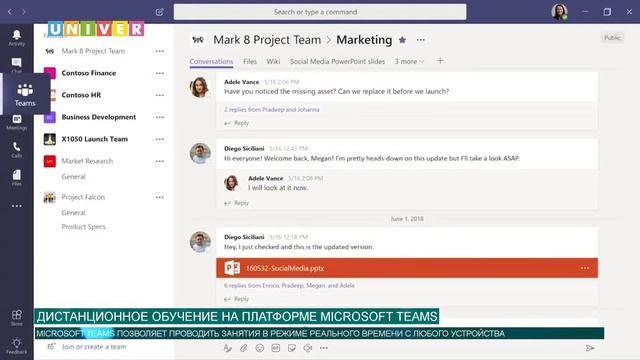Select Project Falcon team
640x360 pixels.
[83, 197]
